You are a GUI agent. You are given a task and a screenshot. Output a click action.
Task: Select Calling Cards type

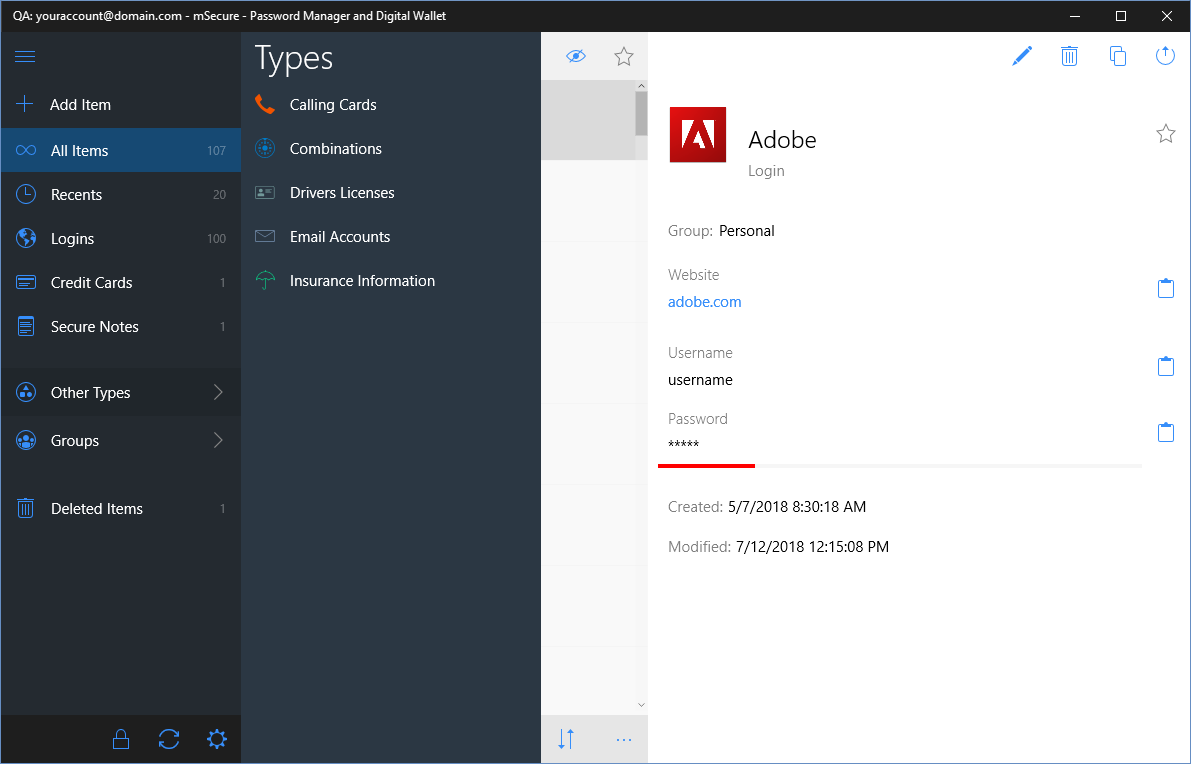tap(390, 105)
